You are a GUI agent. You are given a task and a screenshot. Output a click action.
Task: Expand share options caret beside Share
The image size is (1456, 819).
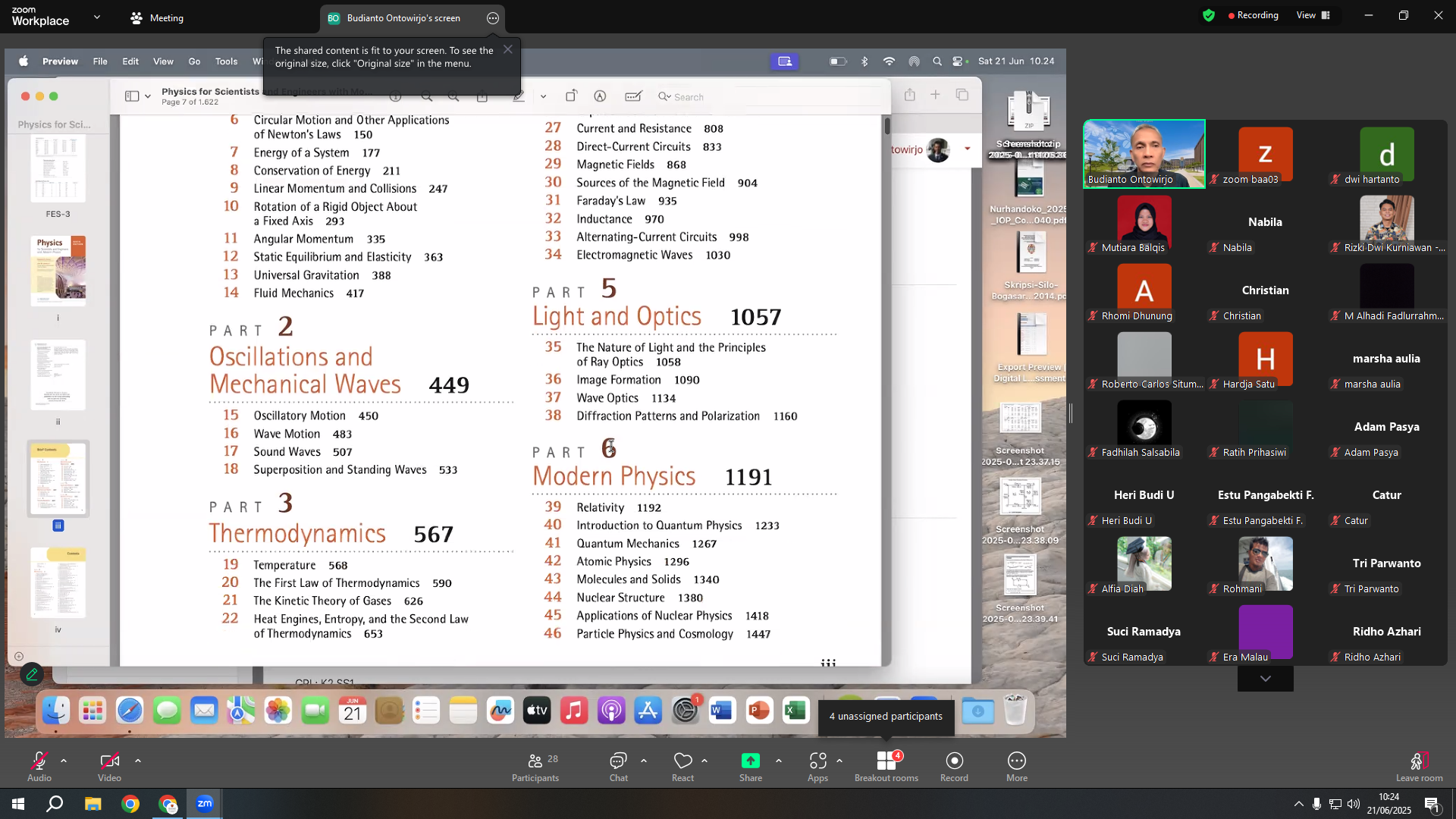pyautogui.click(x=778, y=760)
